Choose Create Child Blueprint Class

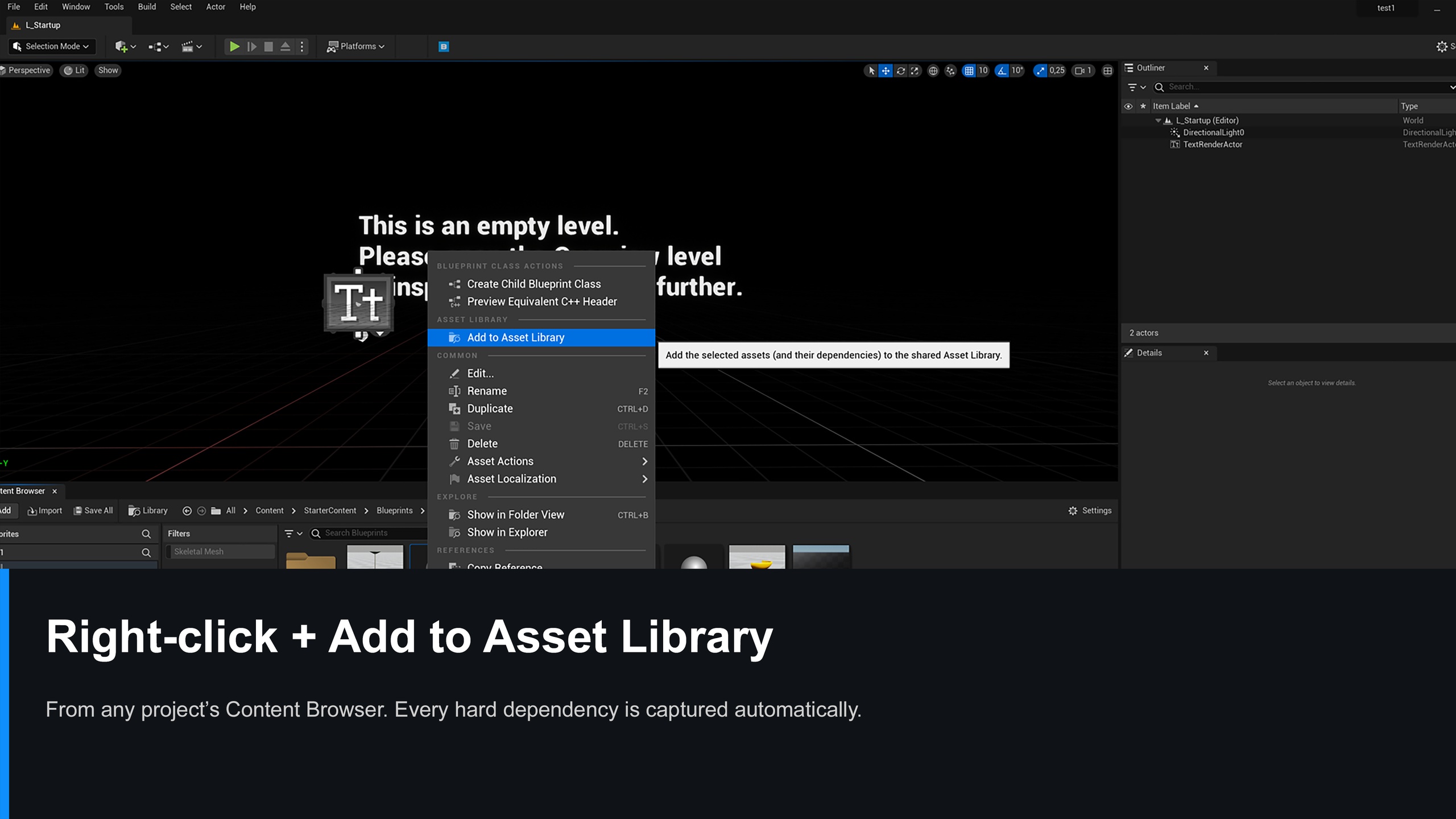541,284
